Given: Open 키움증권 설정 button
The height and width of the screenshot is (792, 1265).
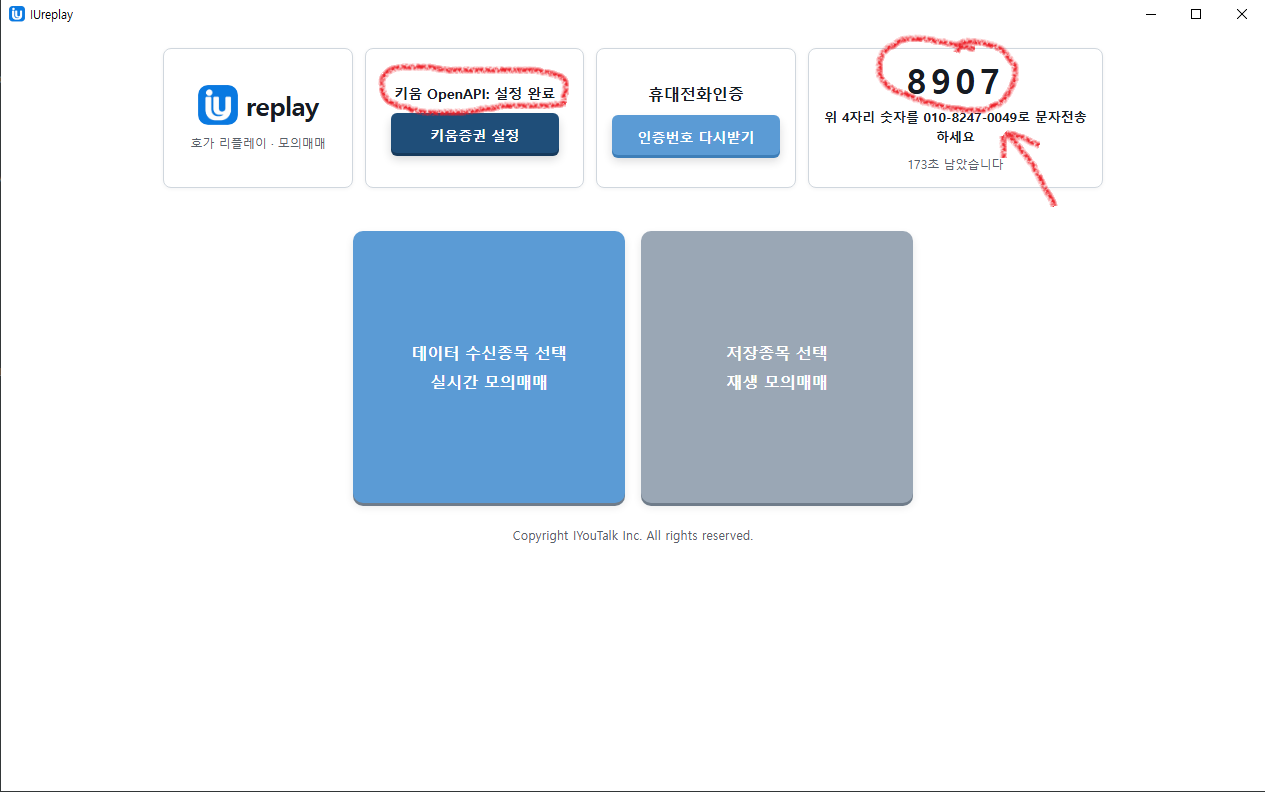Looking at the screenshot, I should coord(475,135).
